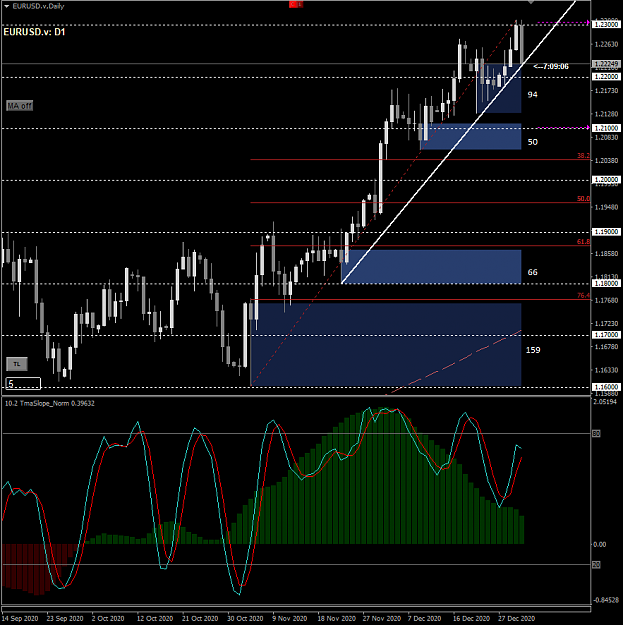Click the 0.00 indicator scale value
This screenshot has height=625, width=623.
[600, 544]
